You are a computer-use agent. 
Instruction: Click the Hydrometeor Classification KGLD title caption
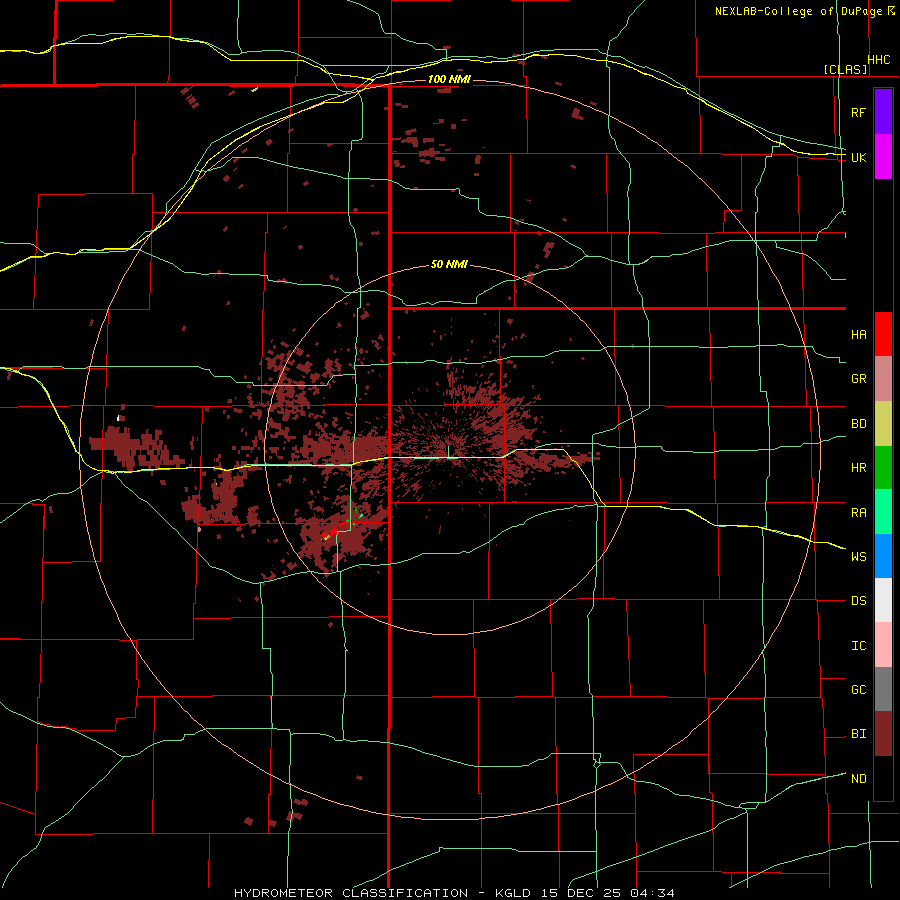pos(454,893)
